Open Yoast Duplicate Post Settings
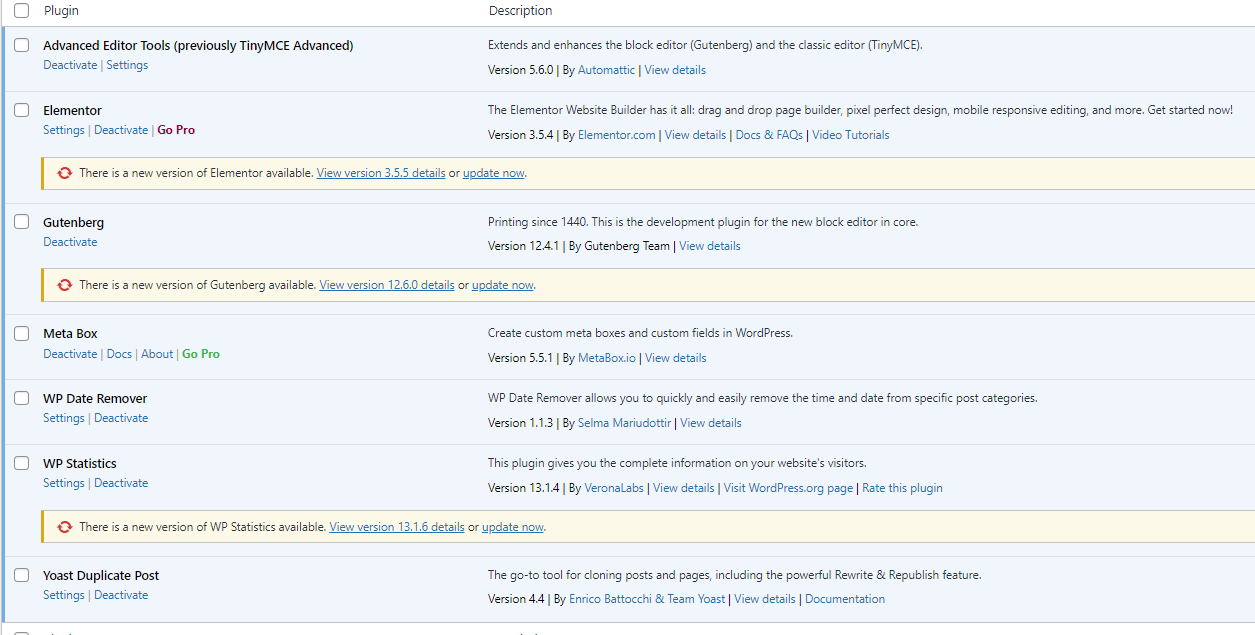Screen dimensions: 1255x635 click(64, 595)
